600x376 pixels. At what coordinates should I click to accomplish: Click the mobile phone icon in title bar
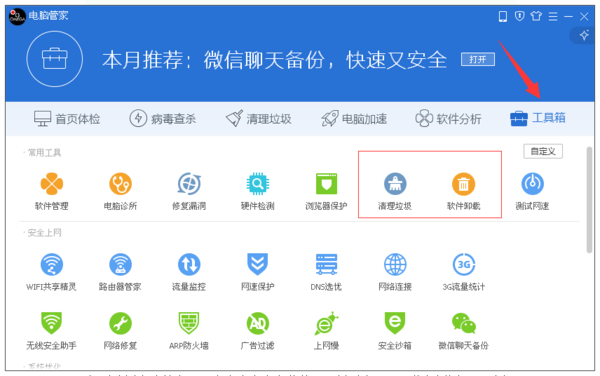point(503,16)
